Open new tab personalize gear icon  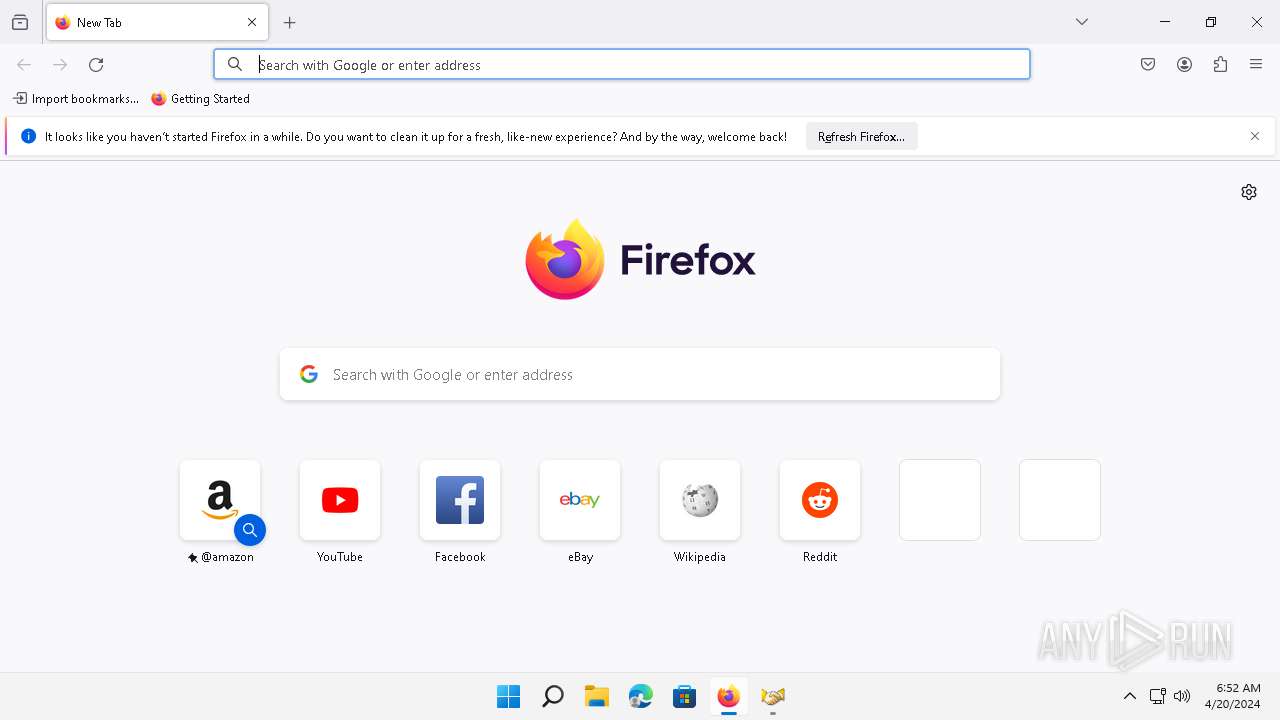1249,192
